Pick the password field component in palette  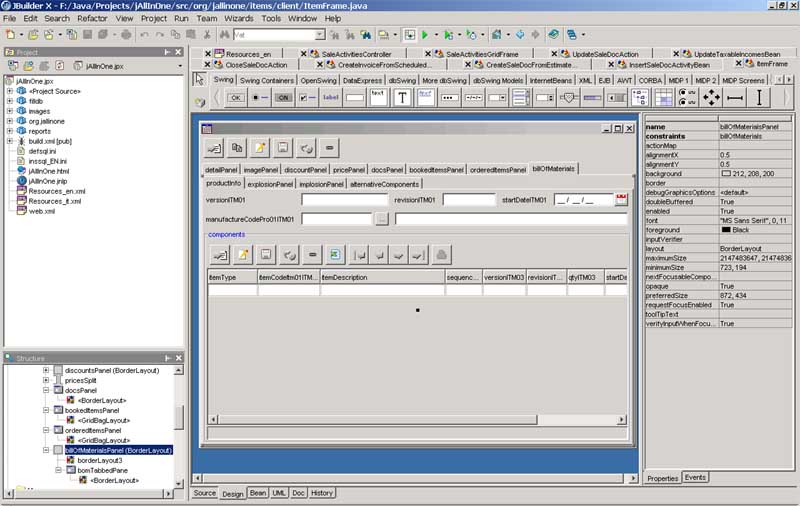click(x=449, y=97)
